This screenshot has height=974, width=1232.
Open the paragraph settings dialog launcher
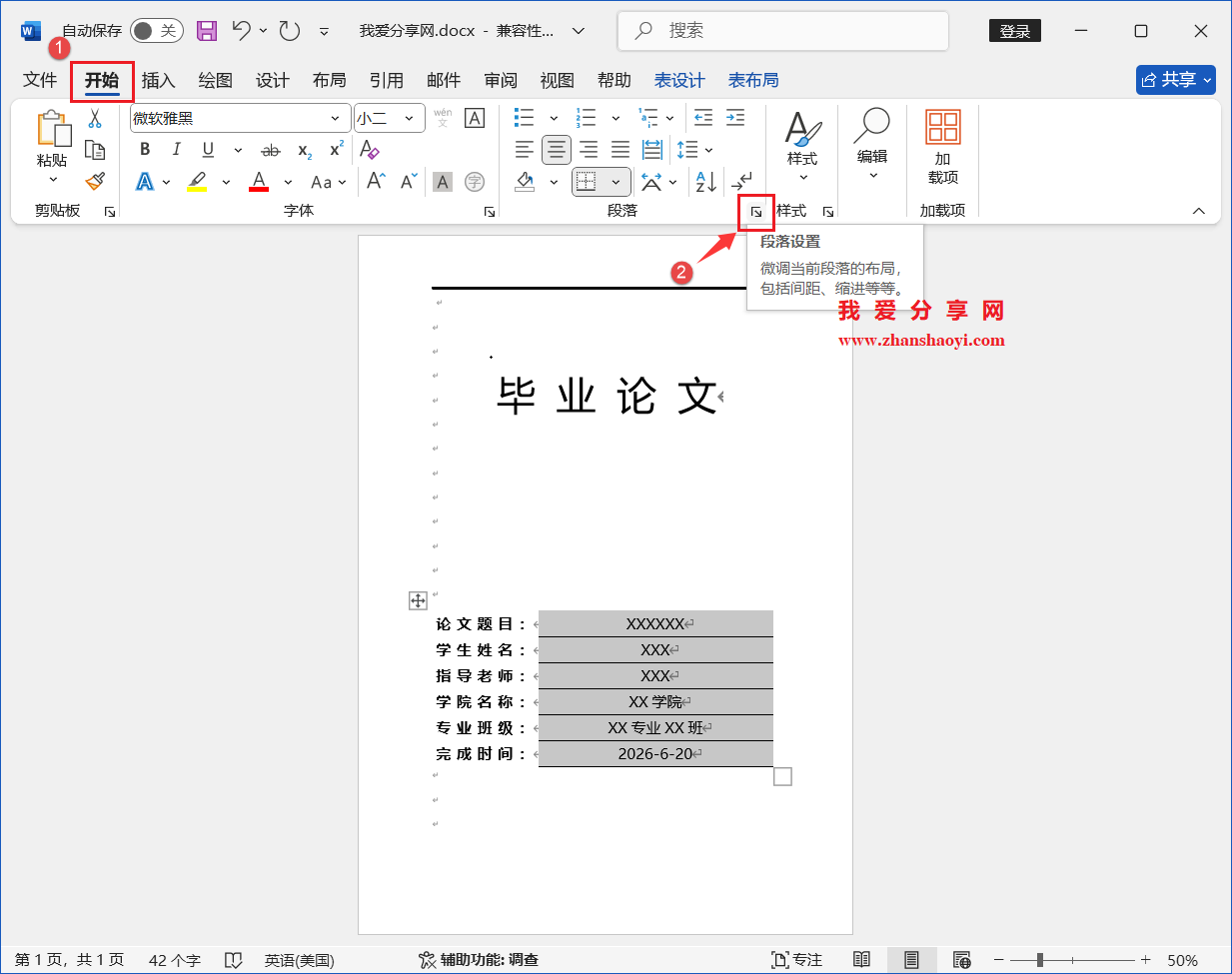756,212
